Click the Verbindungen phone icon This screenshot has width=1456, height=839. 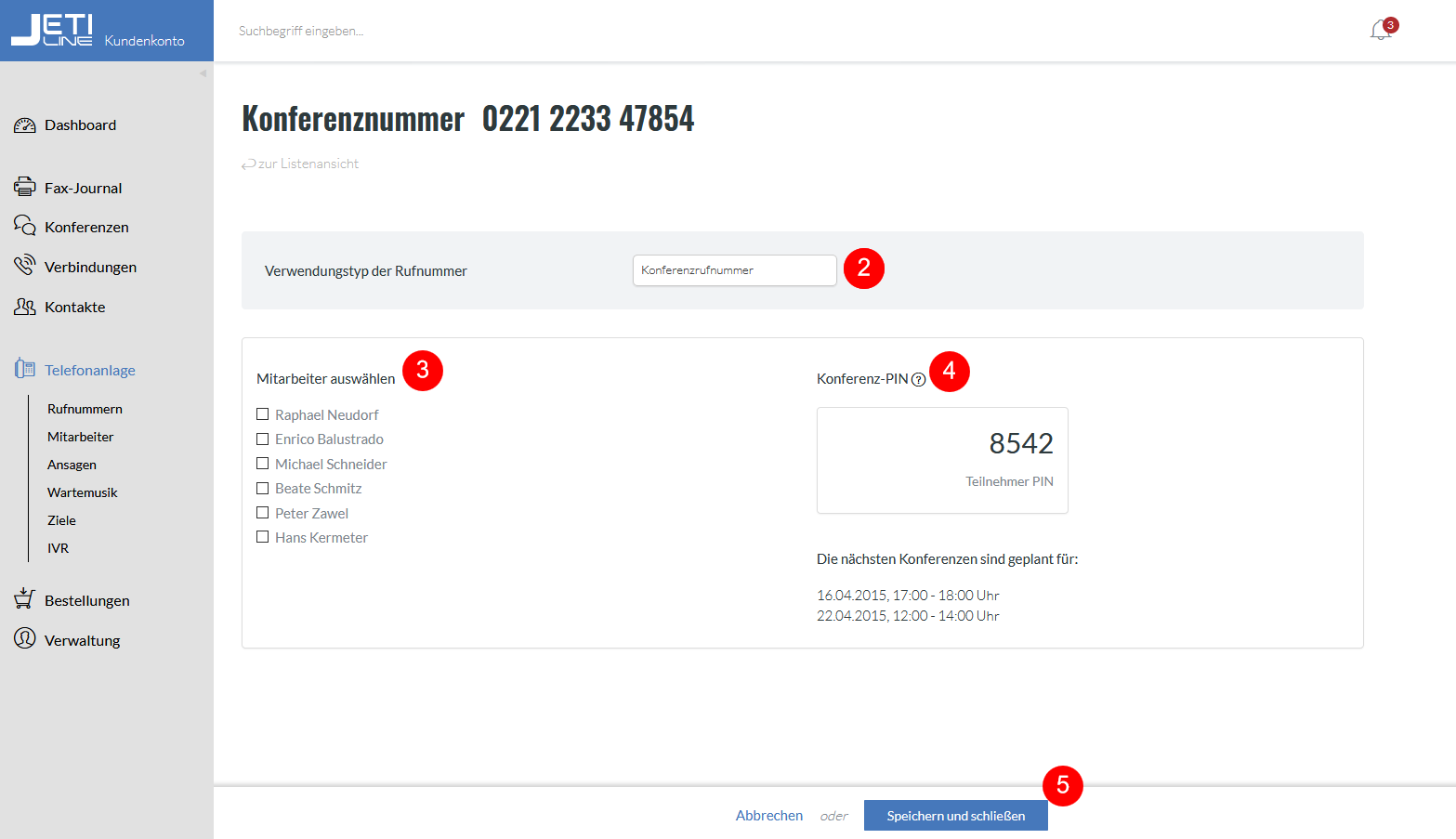point(25,266)
